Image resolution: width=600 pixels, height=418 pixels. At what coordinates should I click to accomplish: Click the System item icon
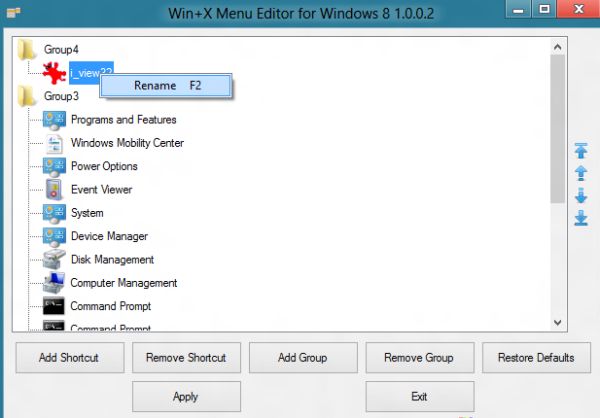pos(54,214)
